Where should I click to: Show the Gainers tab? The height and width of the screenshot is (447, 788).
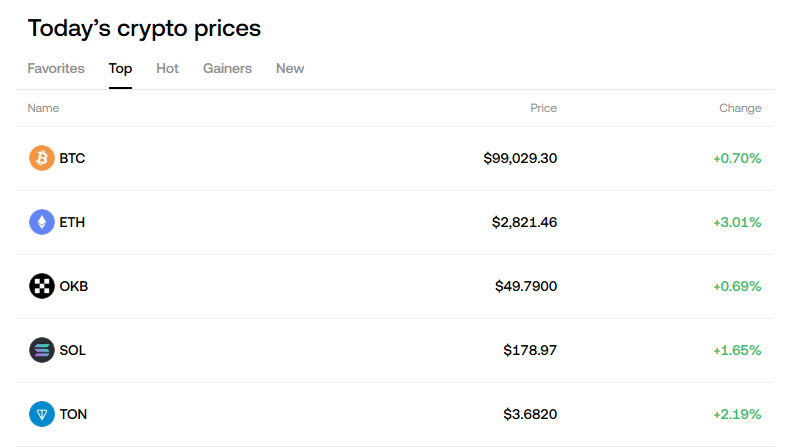tap(227, 69)
